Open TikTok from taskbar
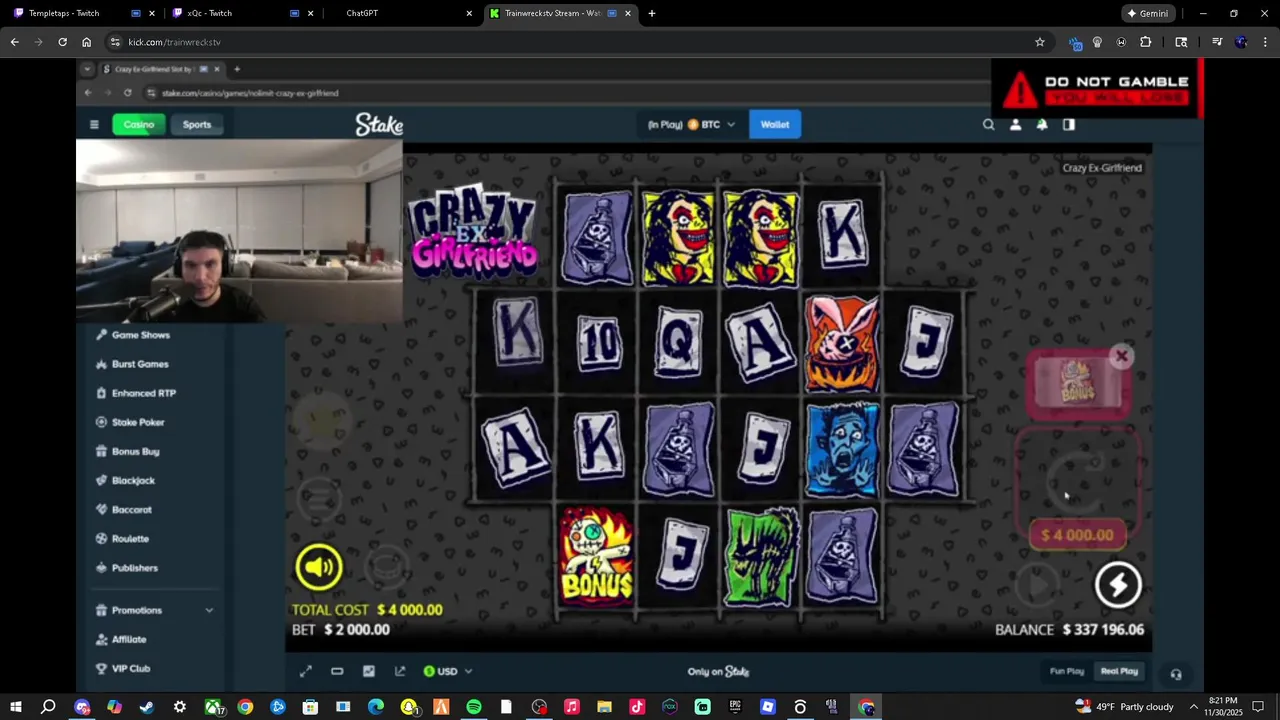The width and height of the screenshot is (1280, 720). (637, 707)
